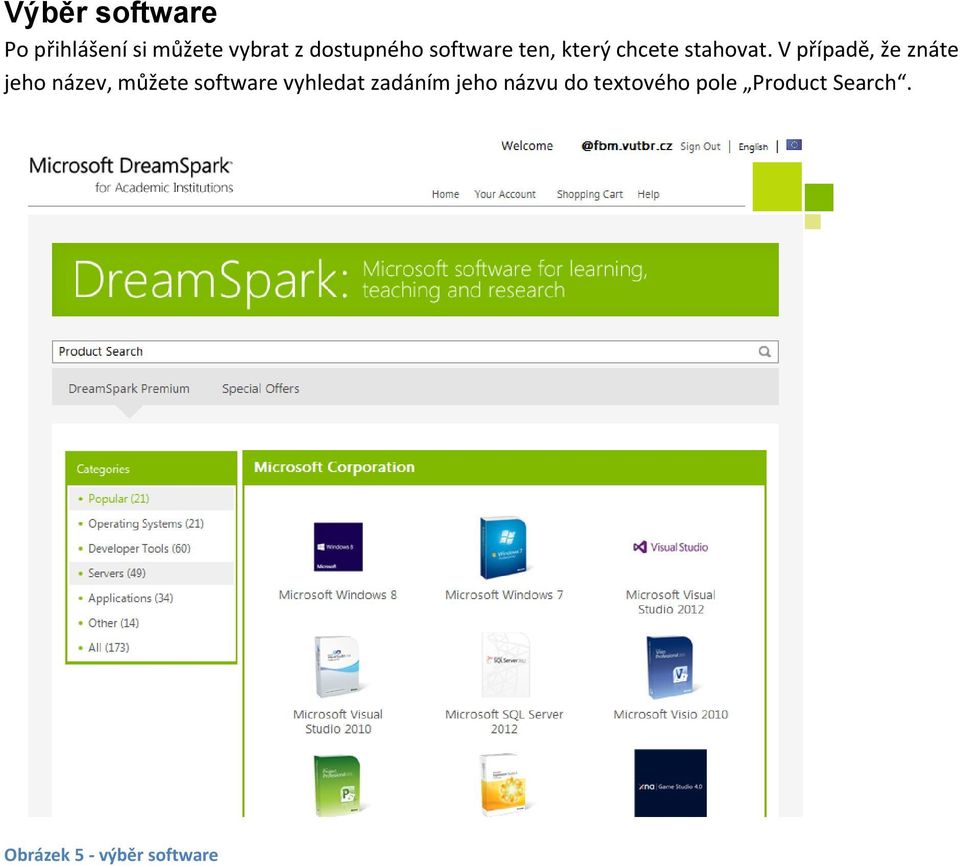
Task: Open the Special Offers tab
Action: tap(261, 388)
